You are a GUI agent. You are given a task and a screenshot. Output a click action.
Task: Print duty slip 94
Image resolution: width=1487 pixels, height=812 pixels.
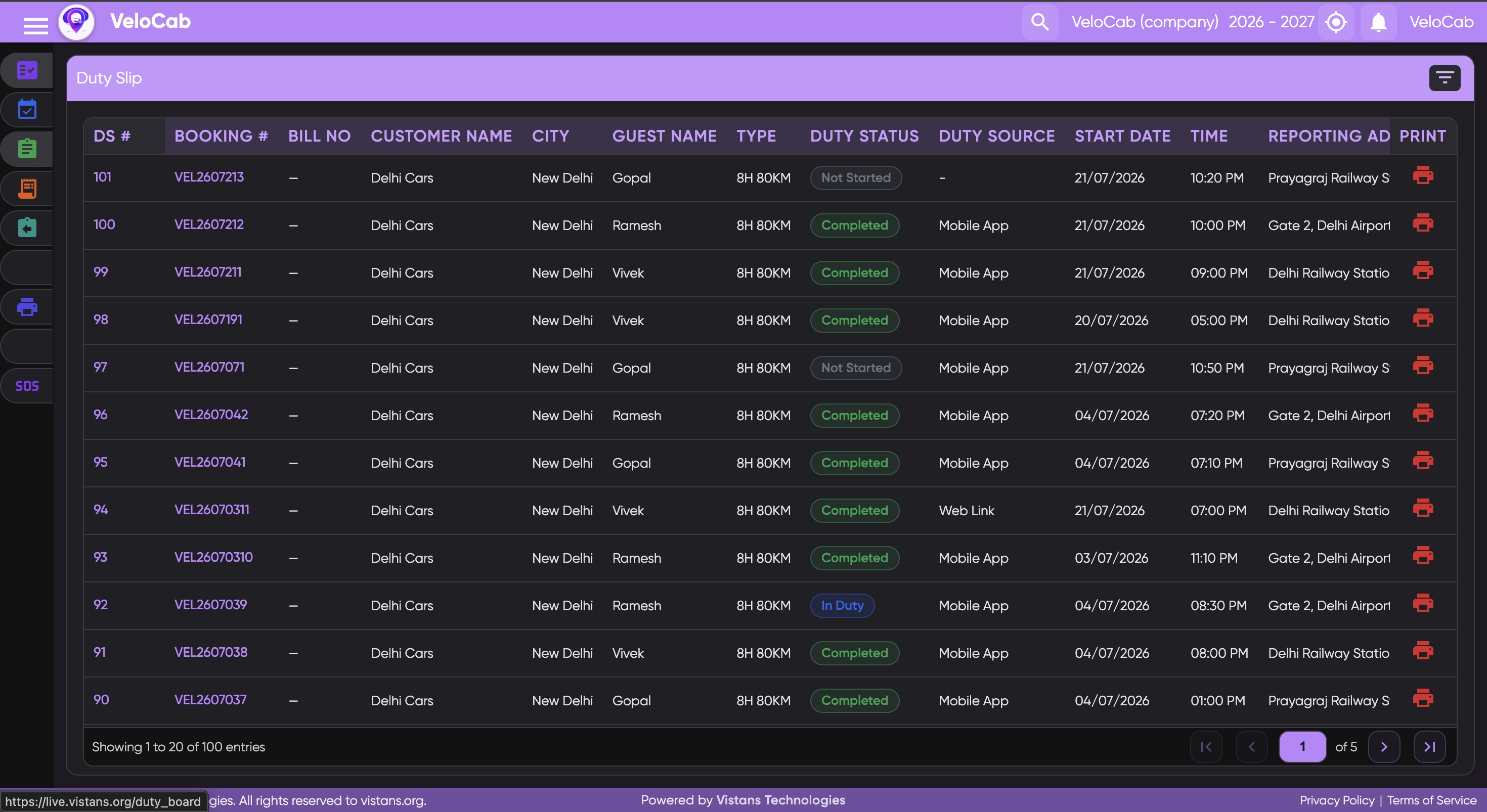(x=1422, y=508)
